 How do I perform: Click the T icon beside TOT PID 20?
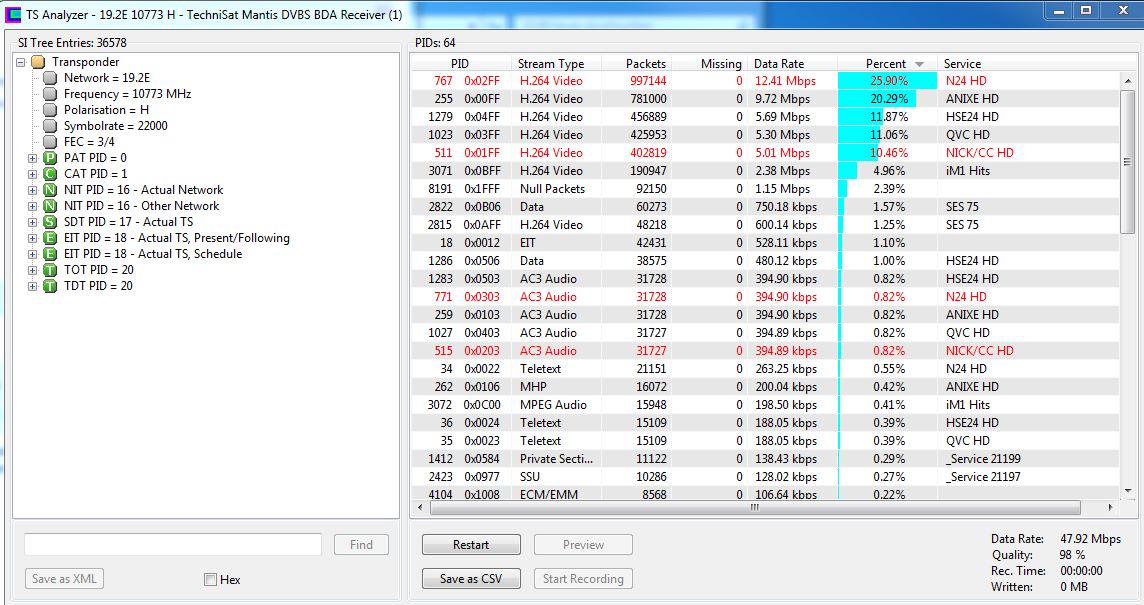(x=50, y=270)
